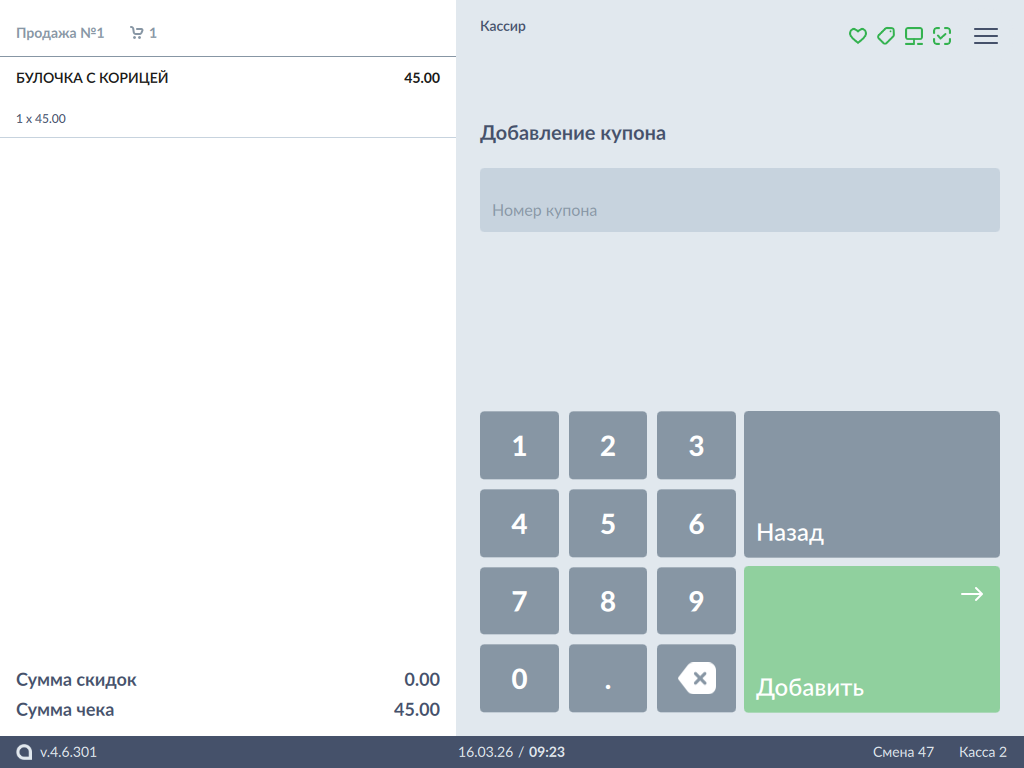Tap digit 9 on keypad
The image size is (1024, 768).
tap(696, 600)
